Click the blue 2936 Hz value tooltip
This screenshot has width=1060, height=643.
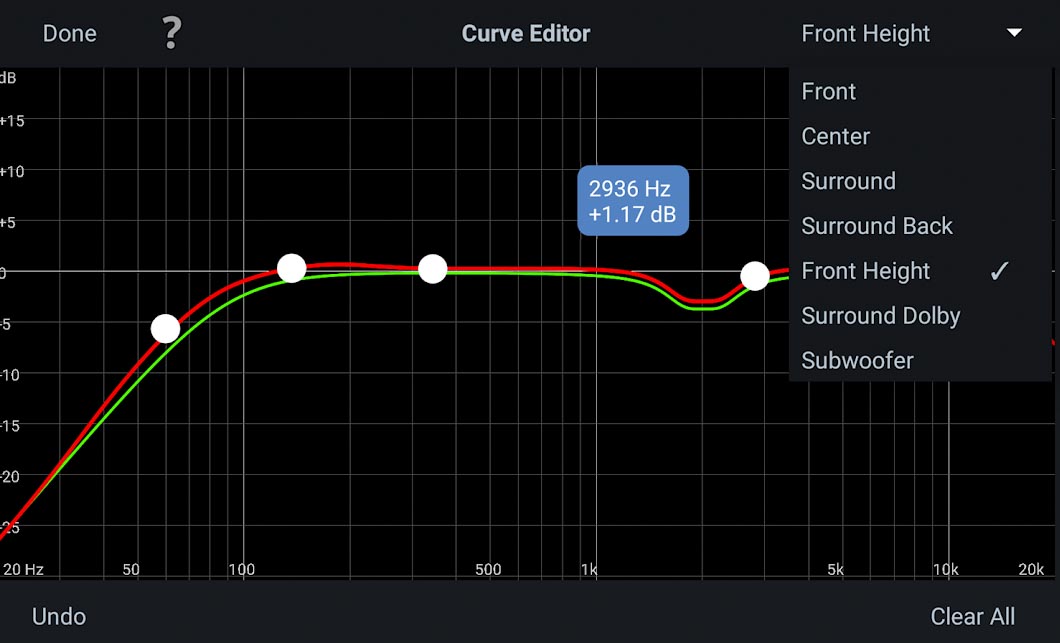[633, 200]
